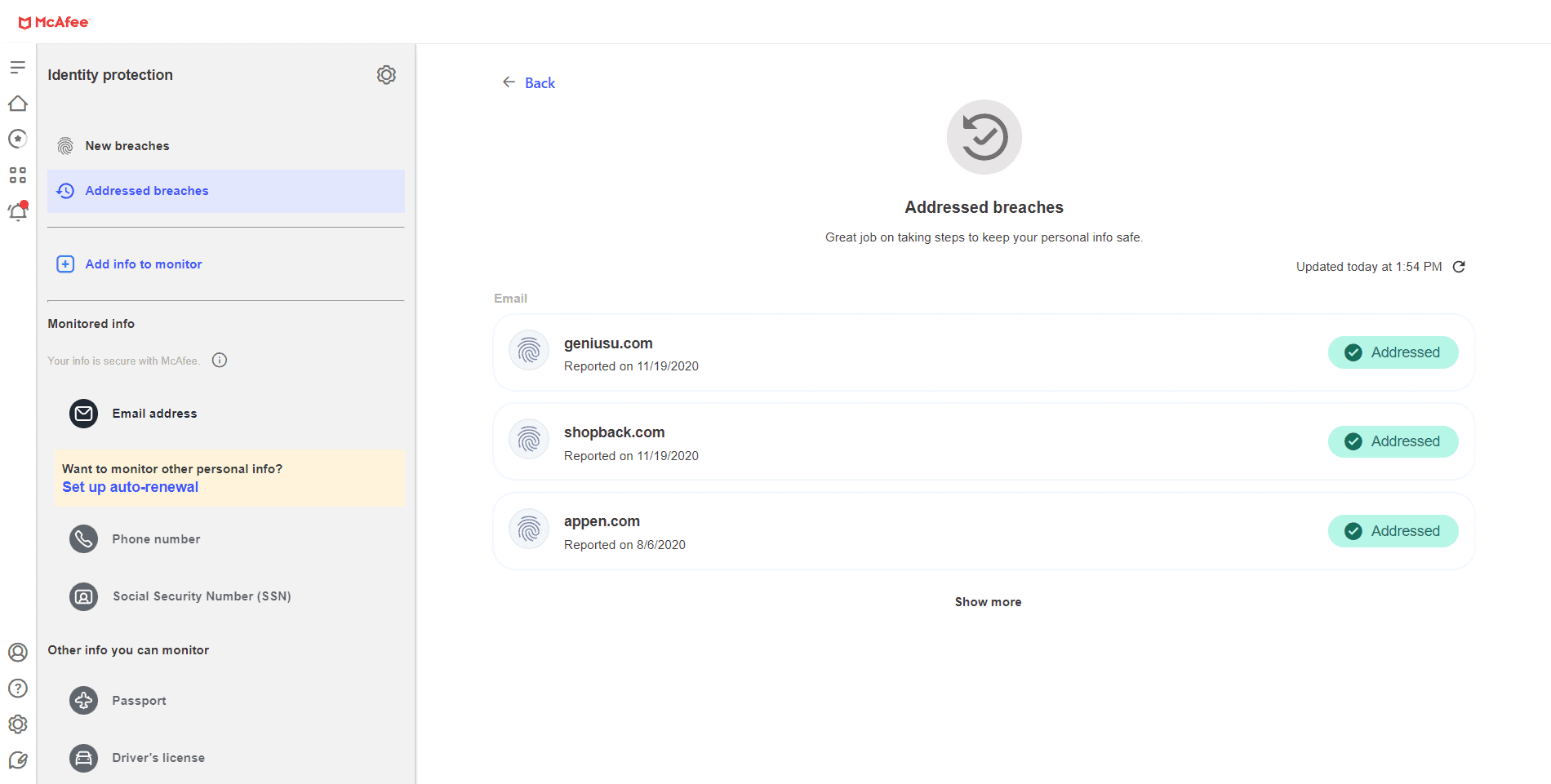Image resolution: width=1551 pixels, height=784 pixels.
Task: Open the feedback icon in sidebar
Action: [x=18, y=760]
